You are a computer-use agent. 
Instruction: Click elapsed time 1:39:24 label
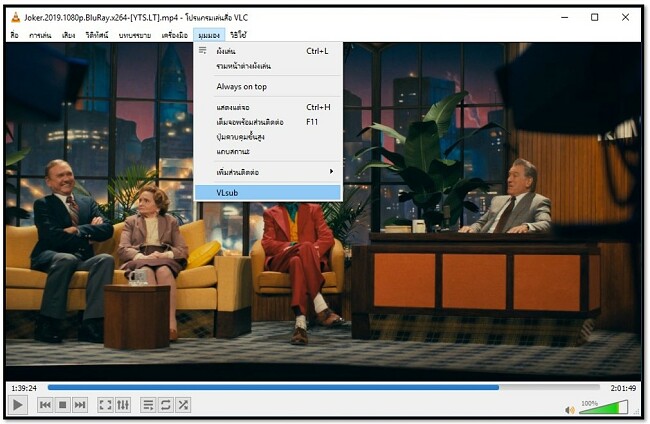pos(24,388)
